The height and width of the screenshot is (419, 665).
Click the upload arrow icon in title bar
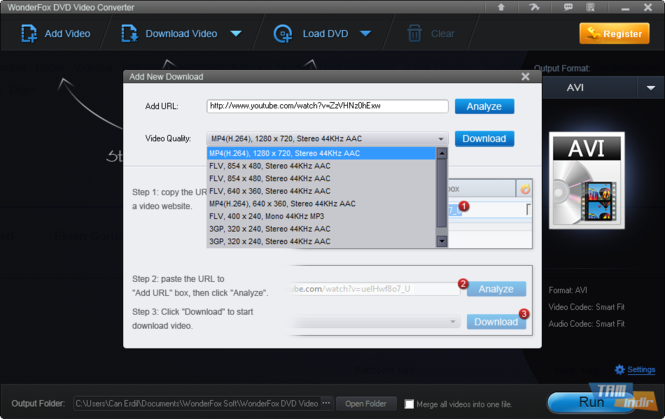click(501, 7)
